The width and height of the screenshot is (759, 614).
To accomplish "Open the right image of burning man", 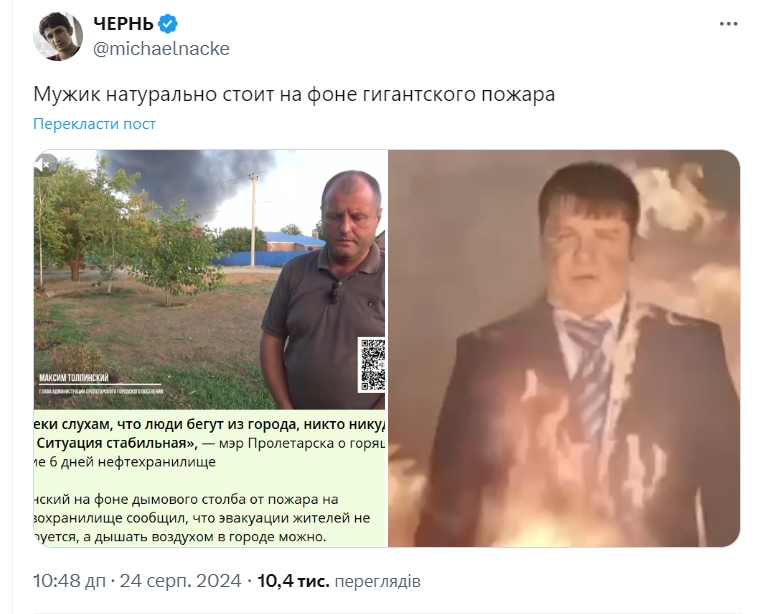I will [x=564, y=348].
